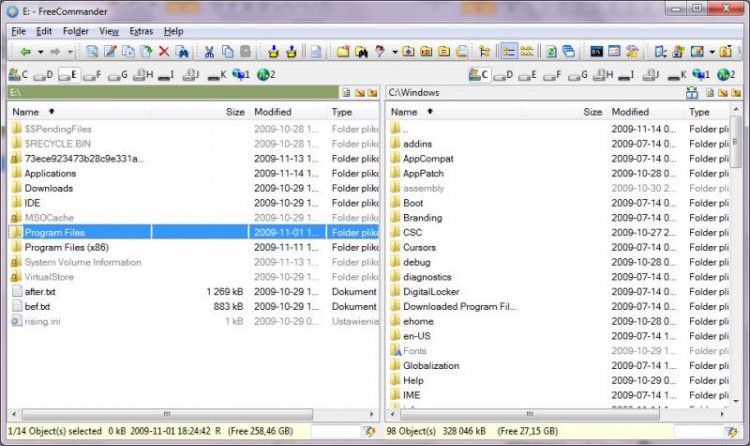This screenshot has width=750, height=446.
Task: Select drive G in right drive bar
Action: (577, 75)
